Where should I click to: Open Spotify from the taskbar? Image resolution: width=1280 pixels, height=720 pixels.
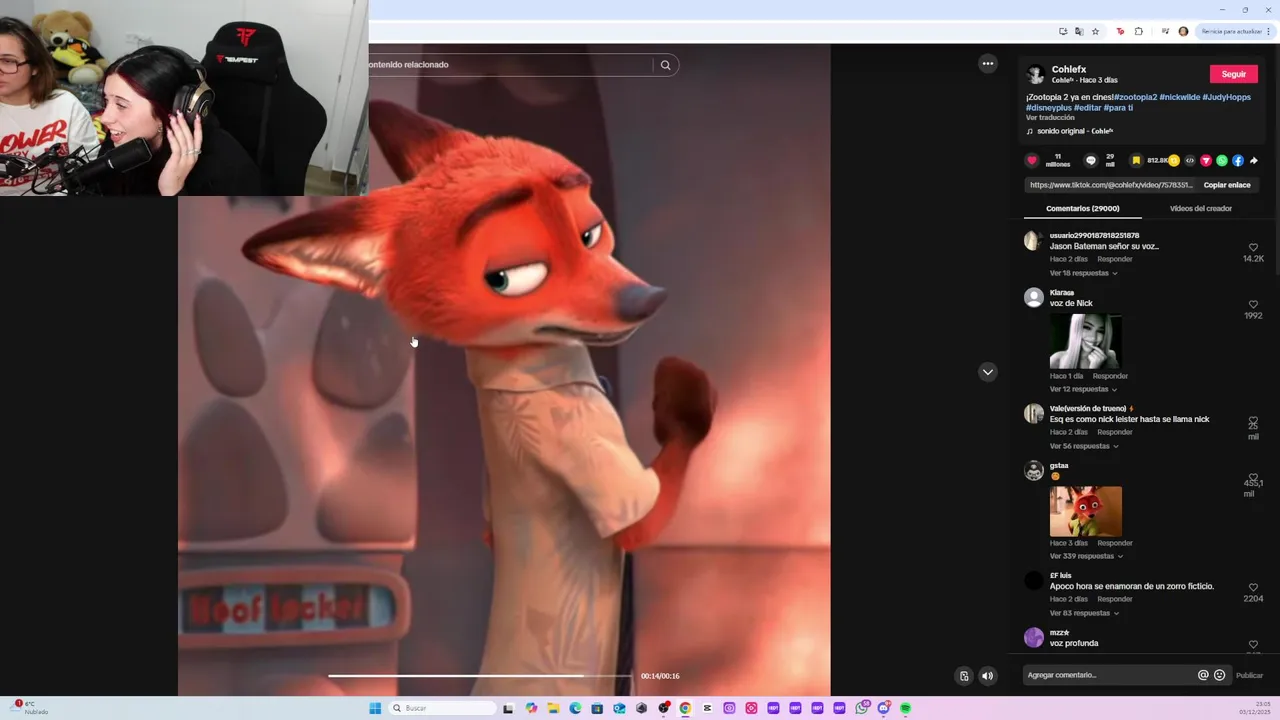[905, 708]
